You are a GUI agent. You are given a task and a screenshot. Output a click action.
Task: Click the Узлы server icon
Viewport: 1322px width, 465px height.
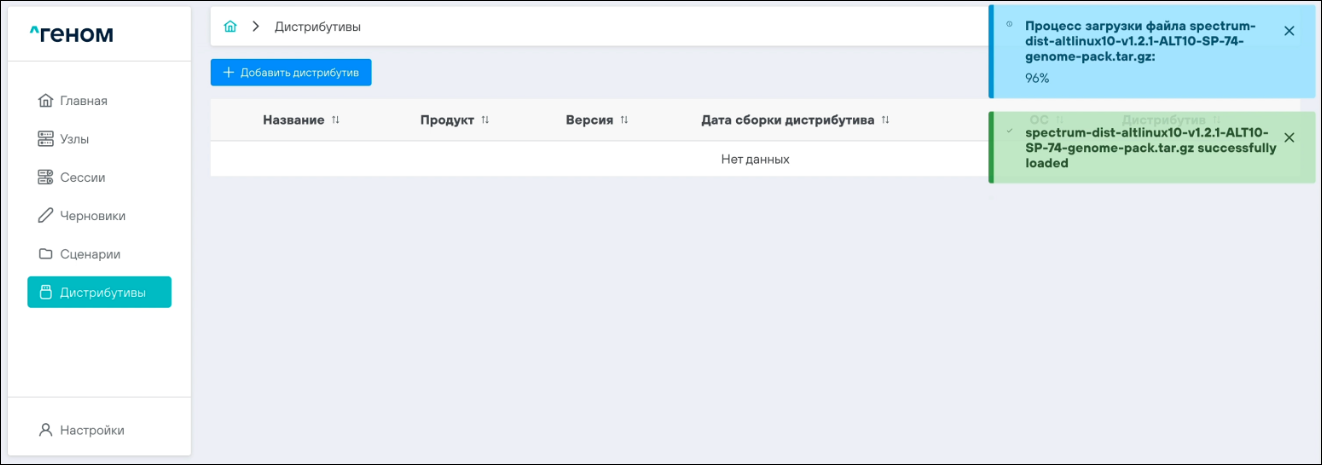click(45, 139)
